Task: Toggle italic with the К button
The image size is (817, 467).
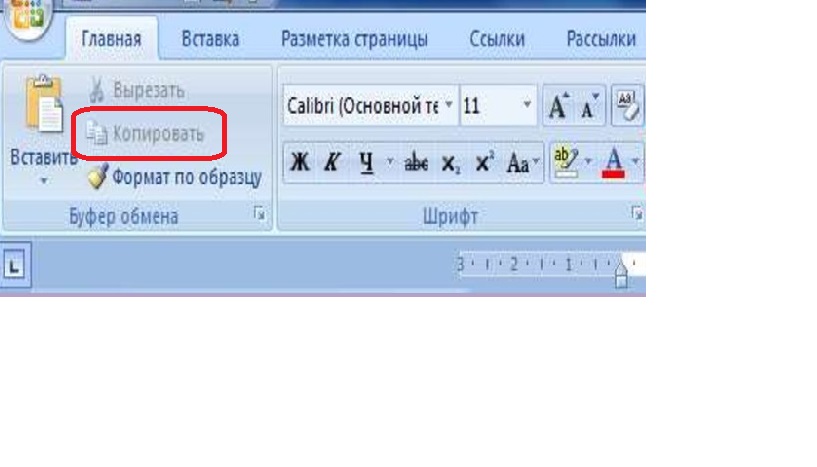Action: [x=331, y=164]
